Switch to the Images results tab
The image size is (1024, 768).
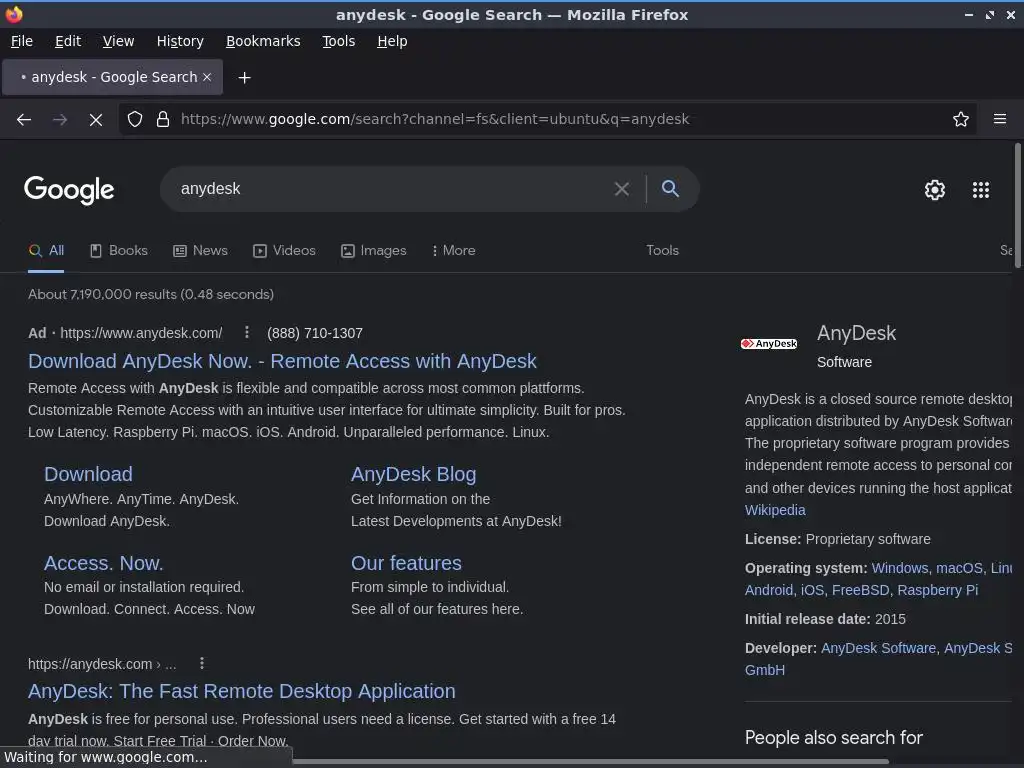[374, 250]
